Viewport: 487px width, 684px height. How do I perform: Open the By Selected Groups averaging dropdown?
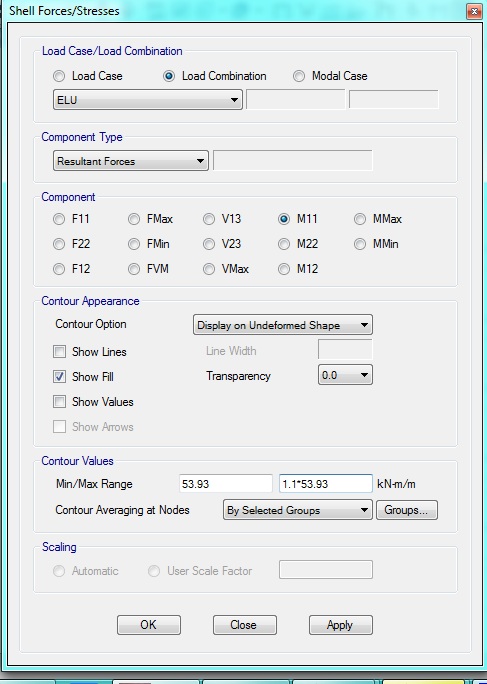(x=298, y=510)
